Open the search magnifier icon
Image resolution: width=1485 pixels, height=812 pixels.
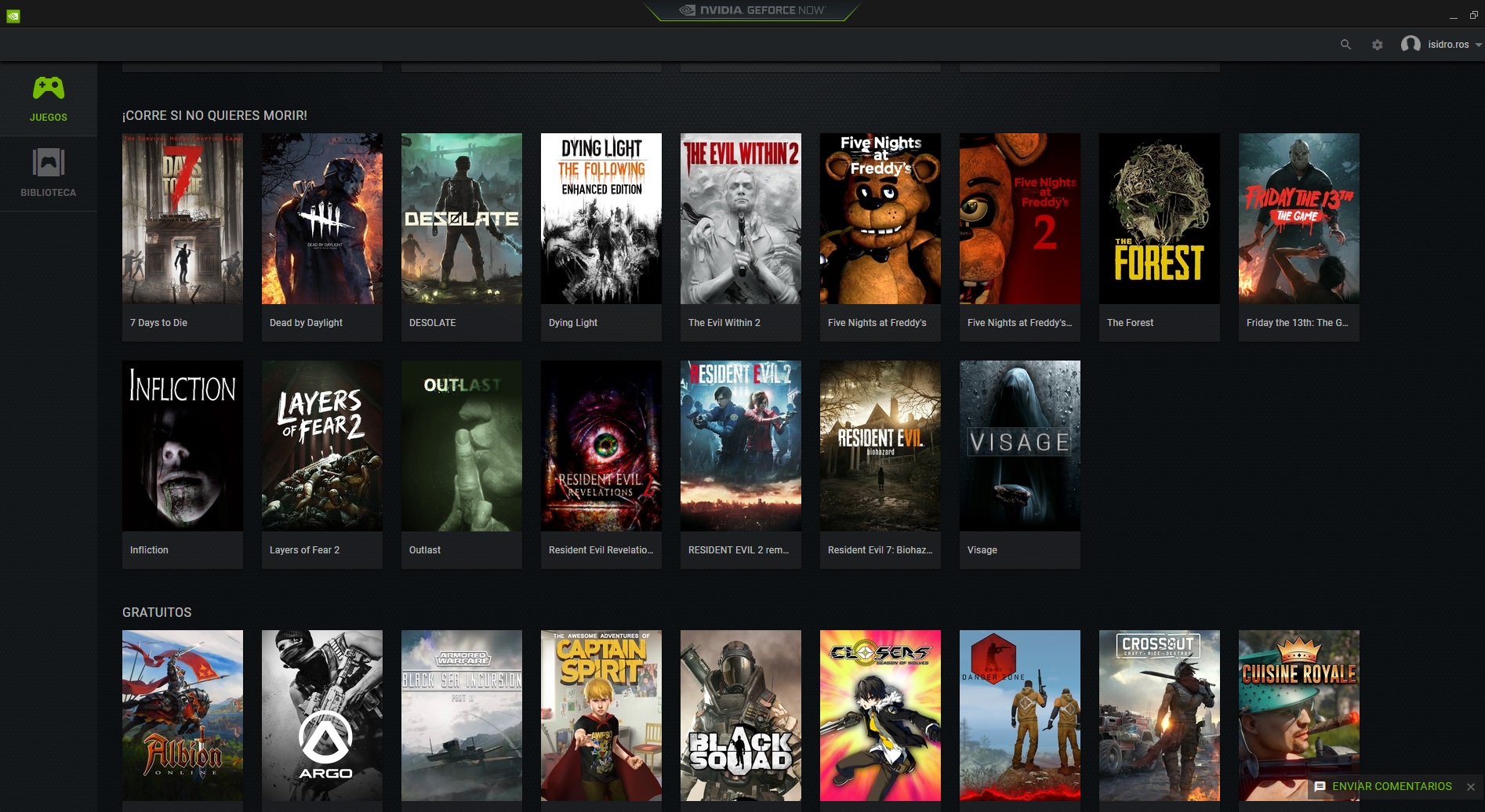[x=1345, y=45]
